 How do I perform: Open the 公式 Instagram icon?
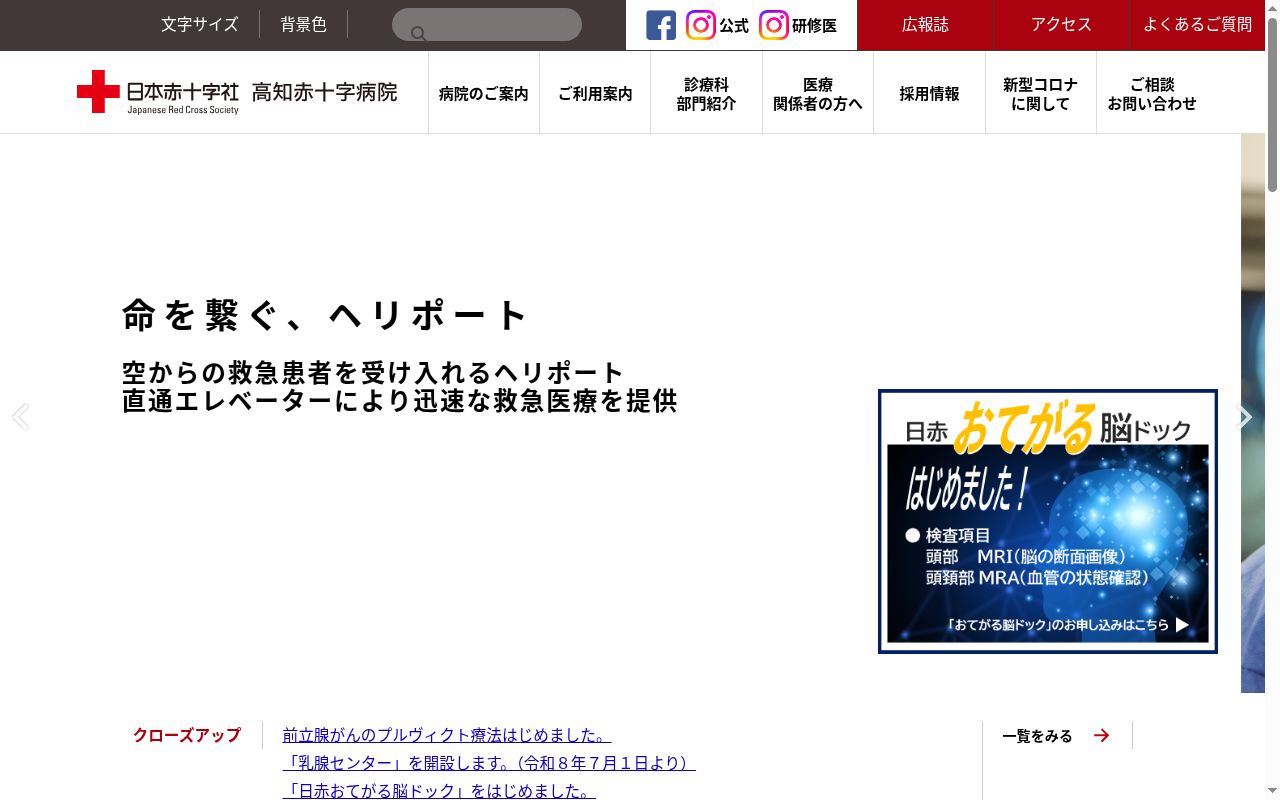click(701, 25)
